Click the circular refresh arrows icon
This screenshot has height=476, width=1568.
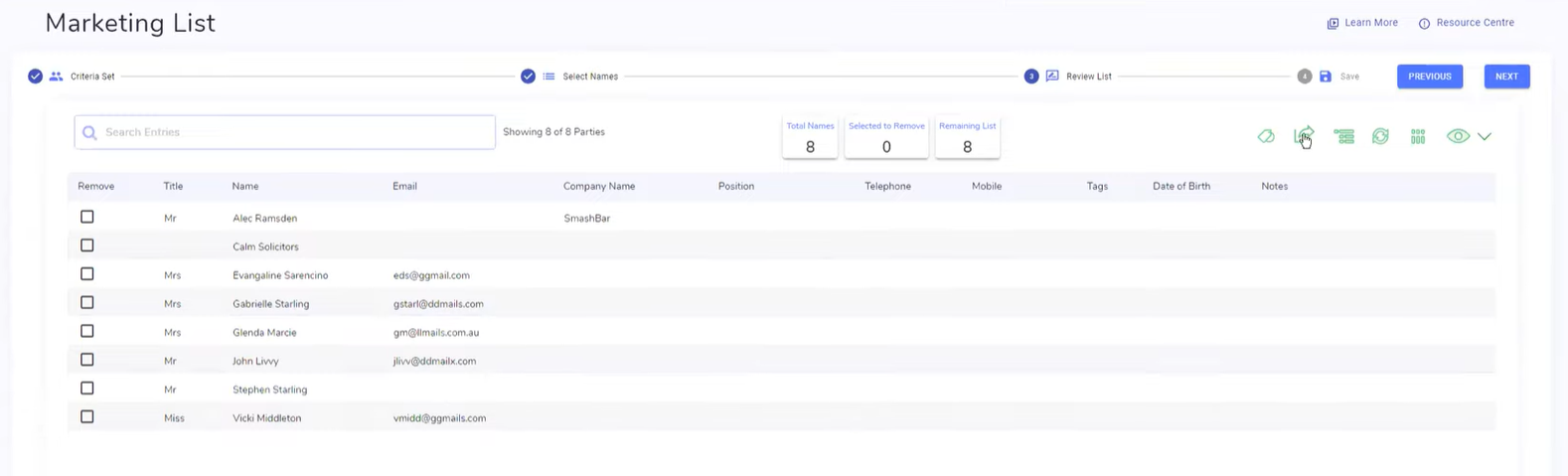pyautogui.click(x=1380, y=136)
